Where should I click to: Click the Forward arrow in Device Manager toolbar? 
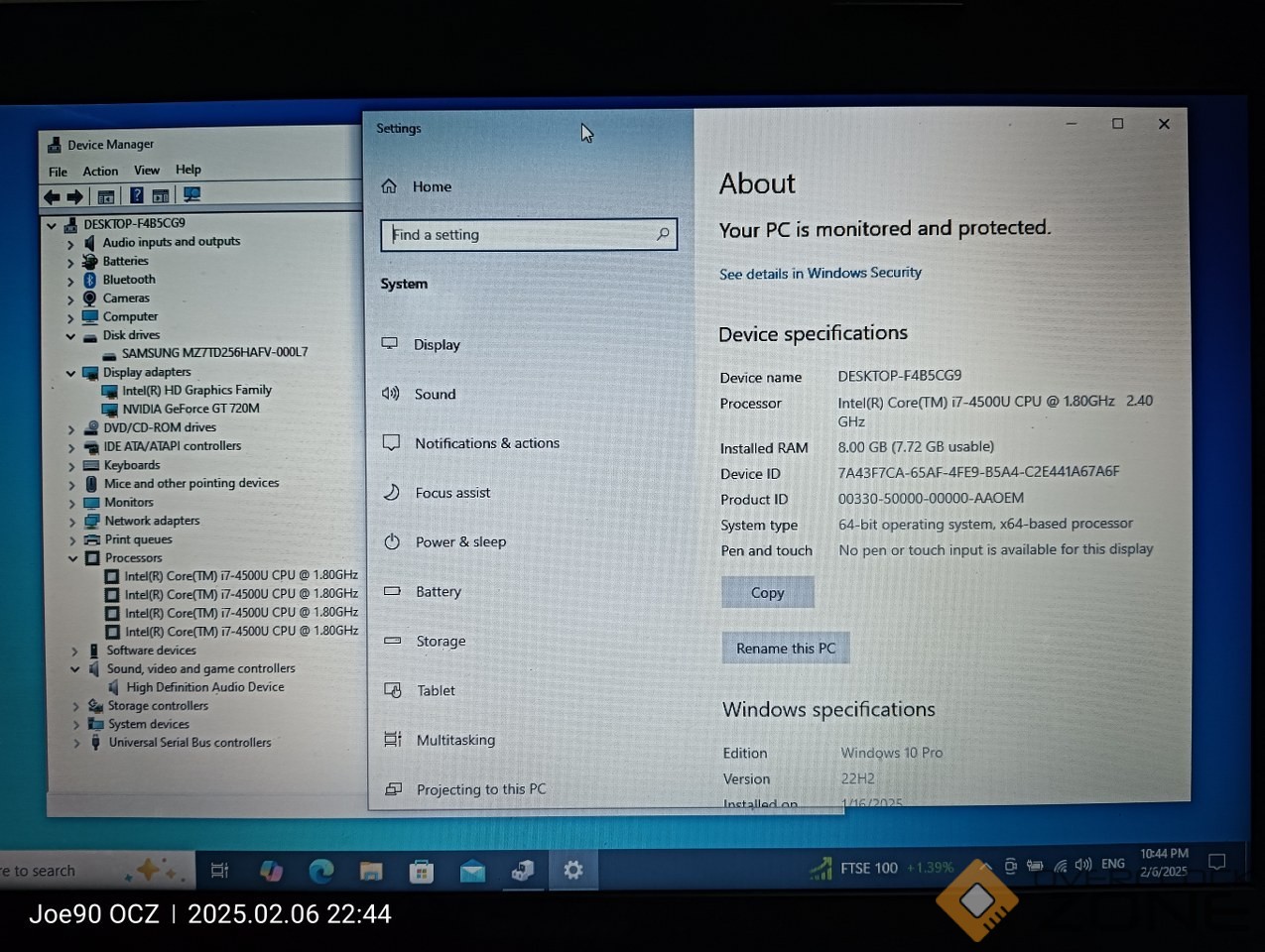pos(74,196)
